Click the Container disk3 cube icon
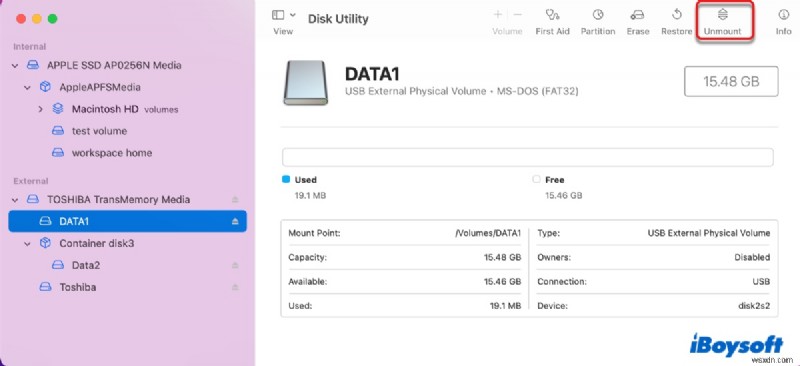The image size is (800, 366). point(45,243)
